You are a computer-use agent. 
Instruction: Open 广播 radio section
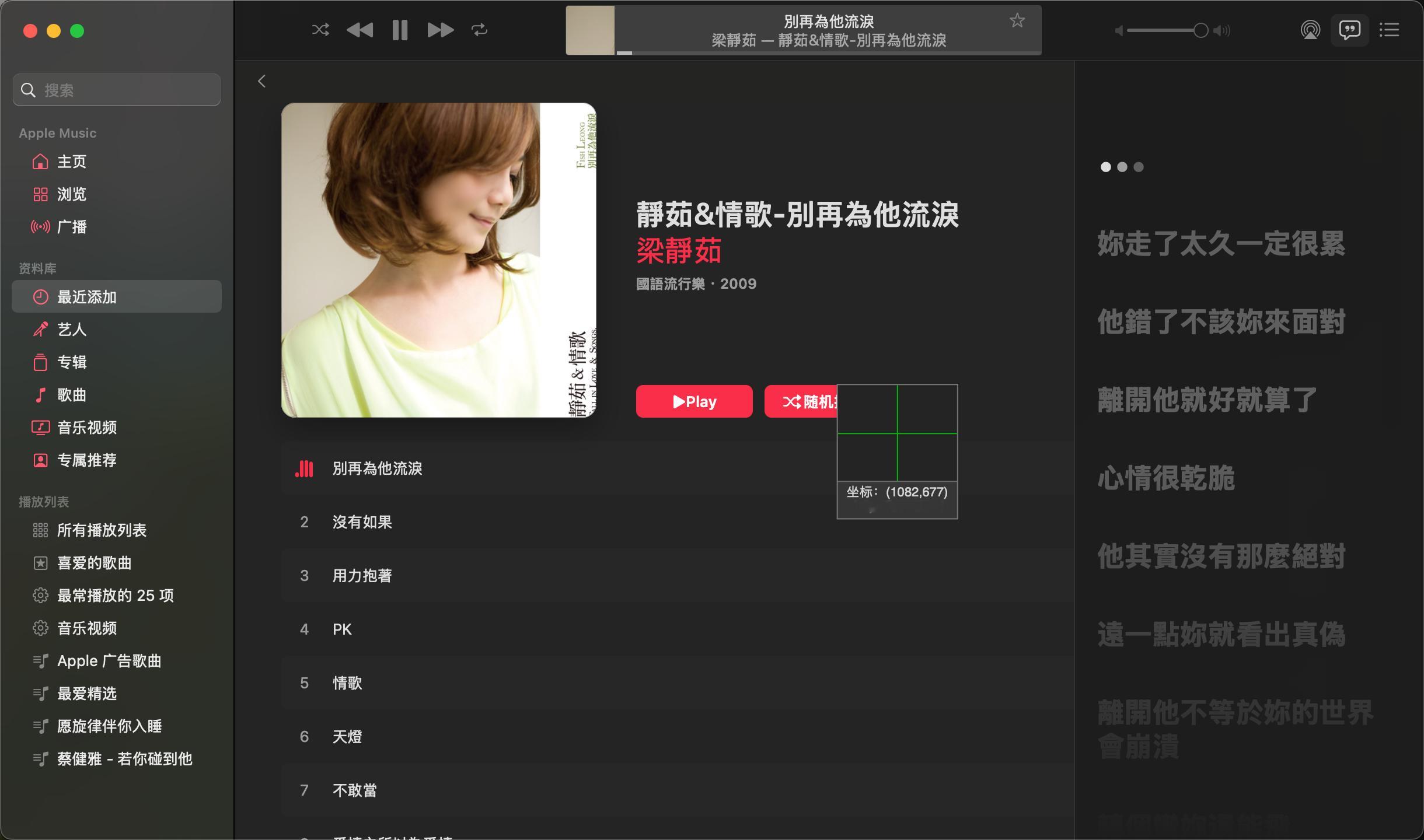click(117, 227)
